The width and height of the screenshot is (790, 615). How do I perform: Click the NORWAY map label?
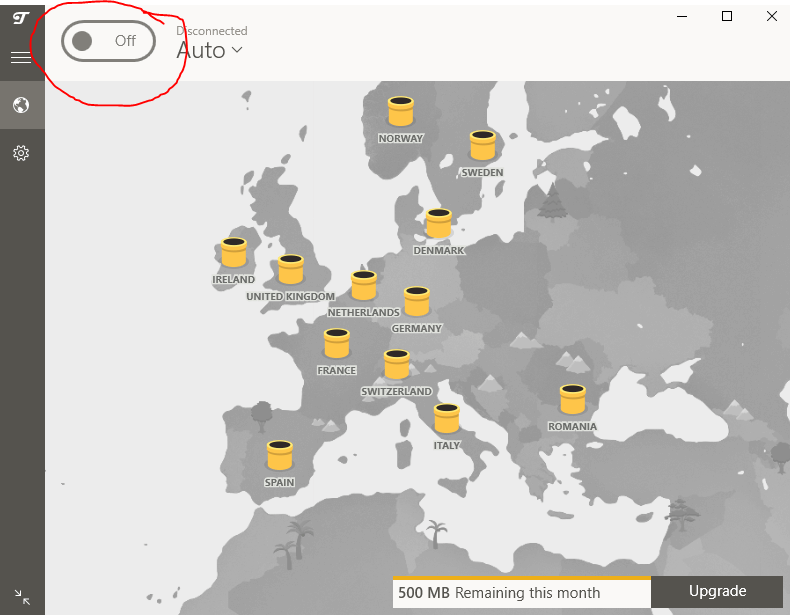[401, 139]
